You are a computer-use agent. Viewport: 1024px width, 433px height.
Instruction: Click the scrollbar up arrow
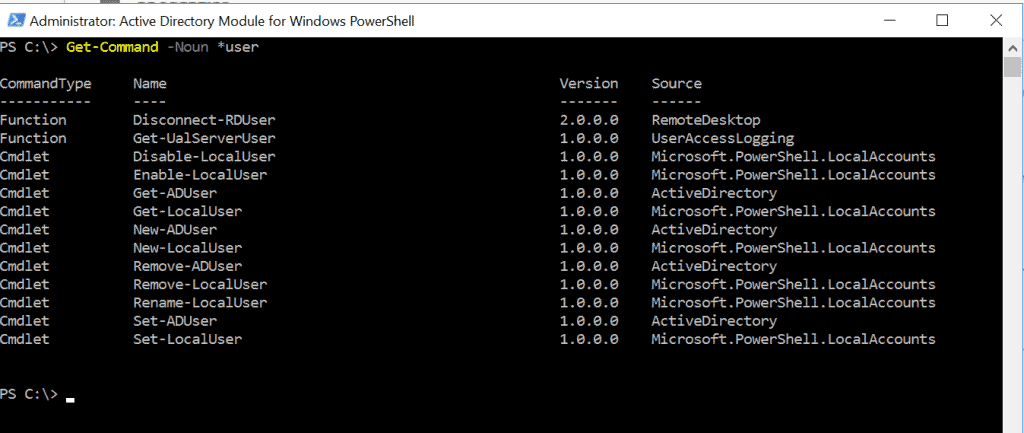[x=1013, y=47]
